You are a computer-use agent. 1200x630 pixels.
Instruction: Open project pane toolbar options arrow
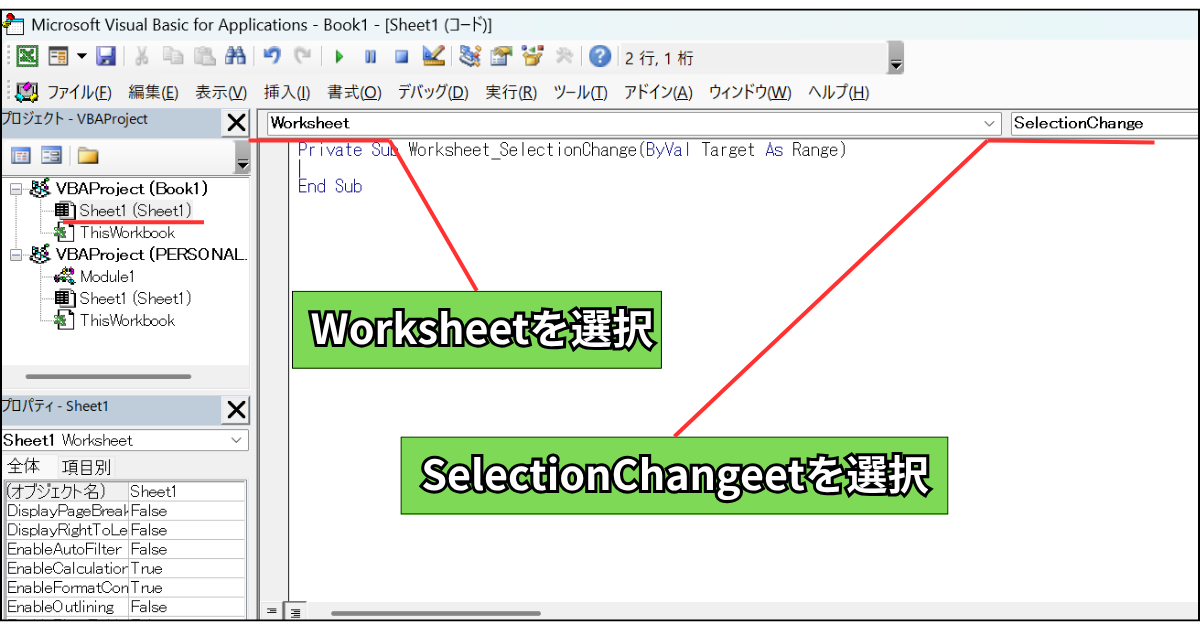[242, 157]
